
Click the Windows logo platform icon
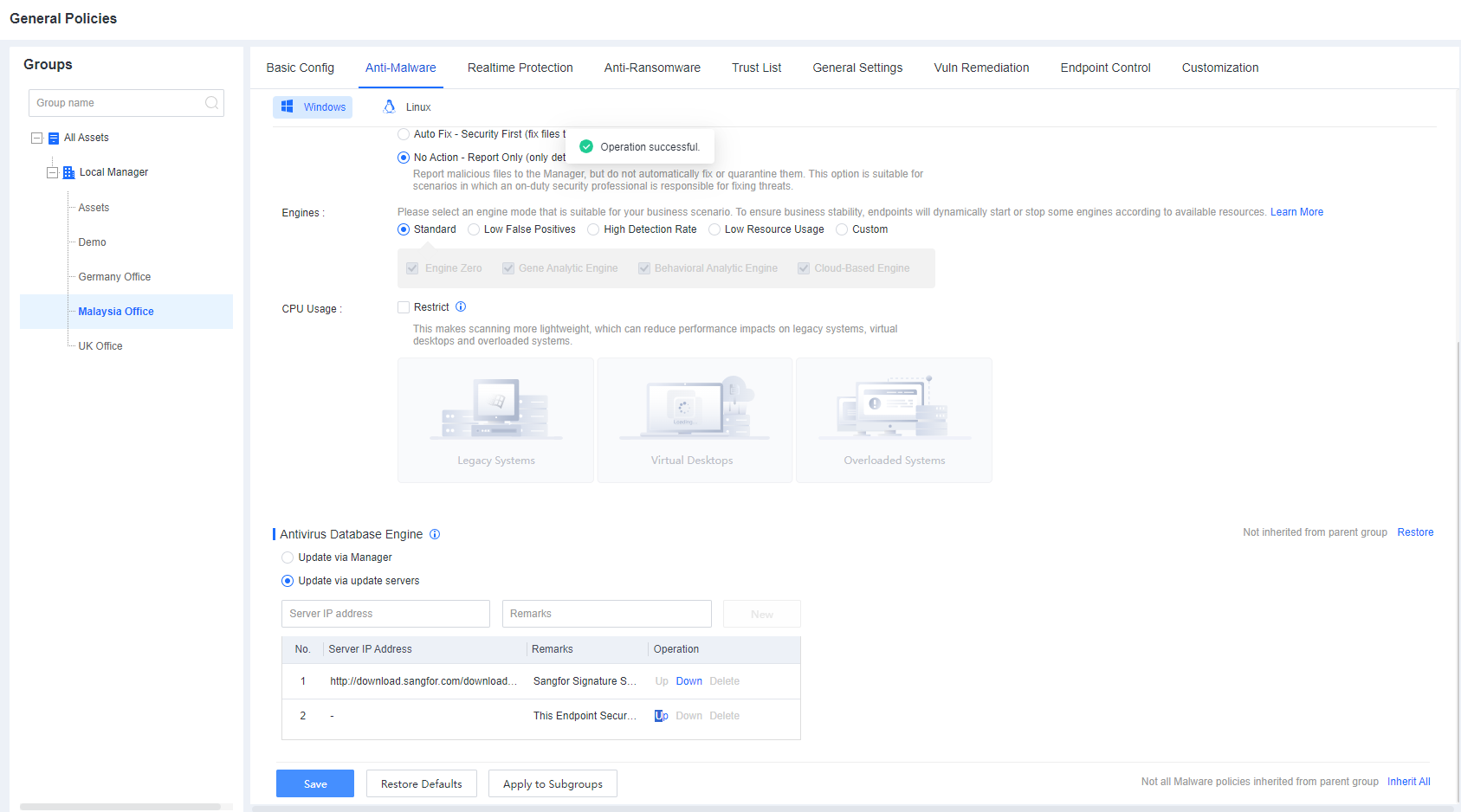(288, 106)
